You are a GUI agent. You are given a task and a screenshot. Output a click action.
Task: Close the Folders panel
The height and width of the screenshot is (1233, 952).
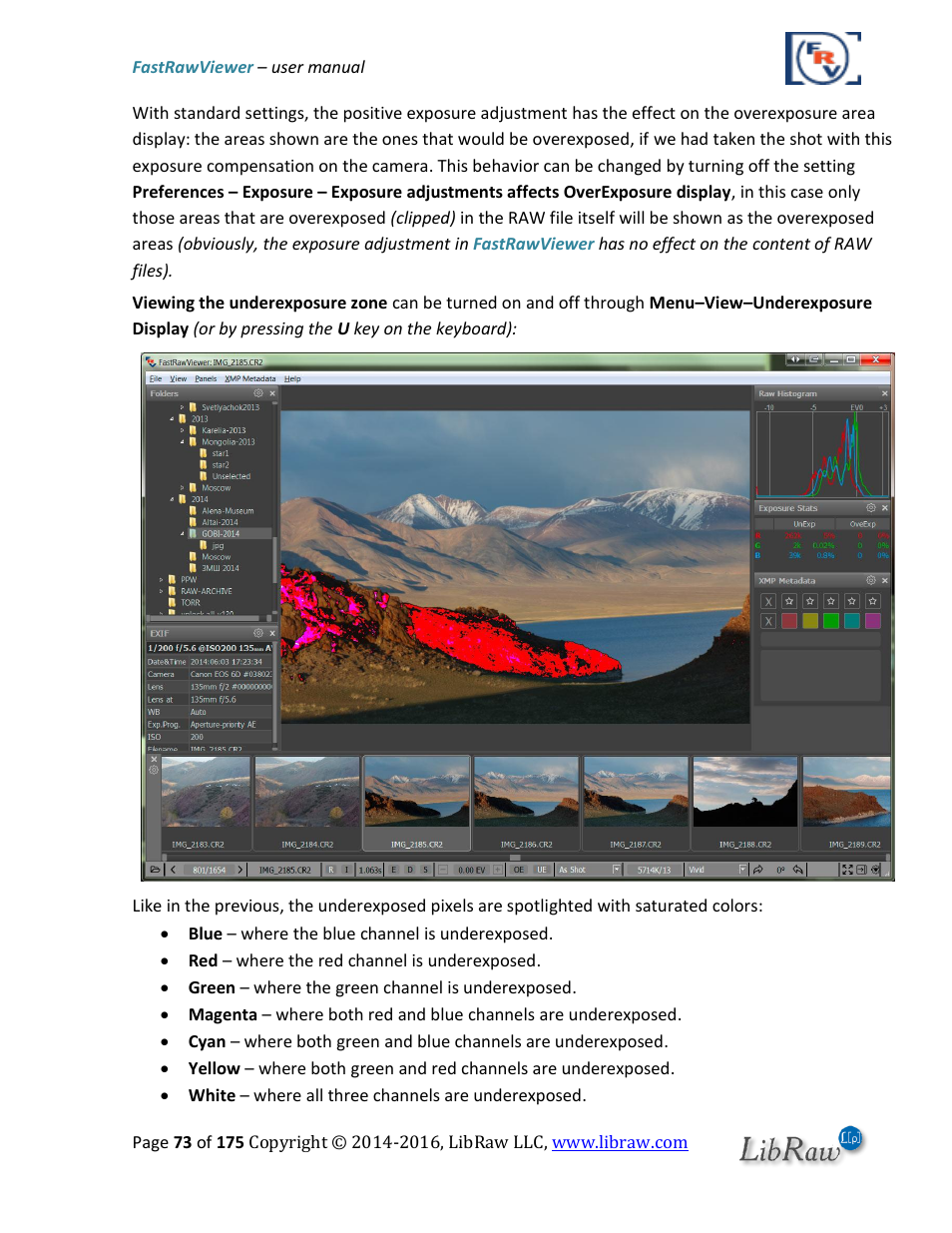pos(272,393)
